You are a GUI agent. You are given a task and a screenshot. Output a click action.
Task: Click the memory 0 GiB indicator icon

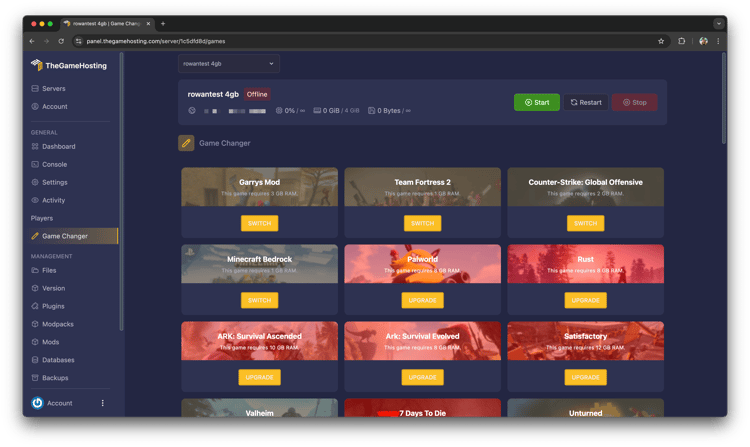(x=317, y=110)
